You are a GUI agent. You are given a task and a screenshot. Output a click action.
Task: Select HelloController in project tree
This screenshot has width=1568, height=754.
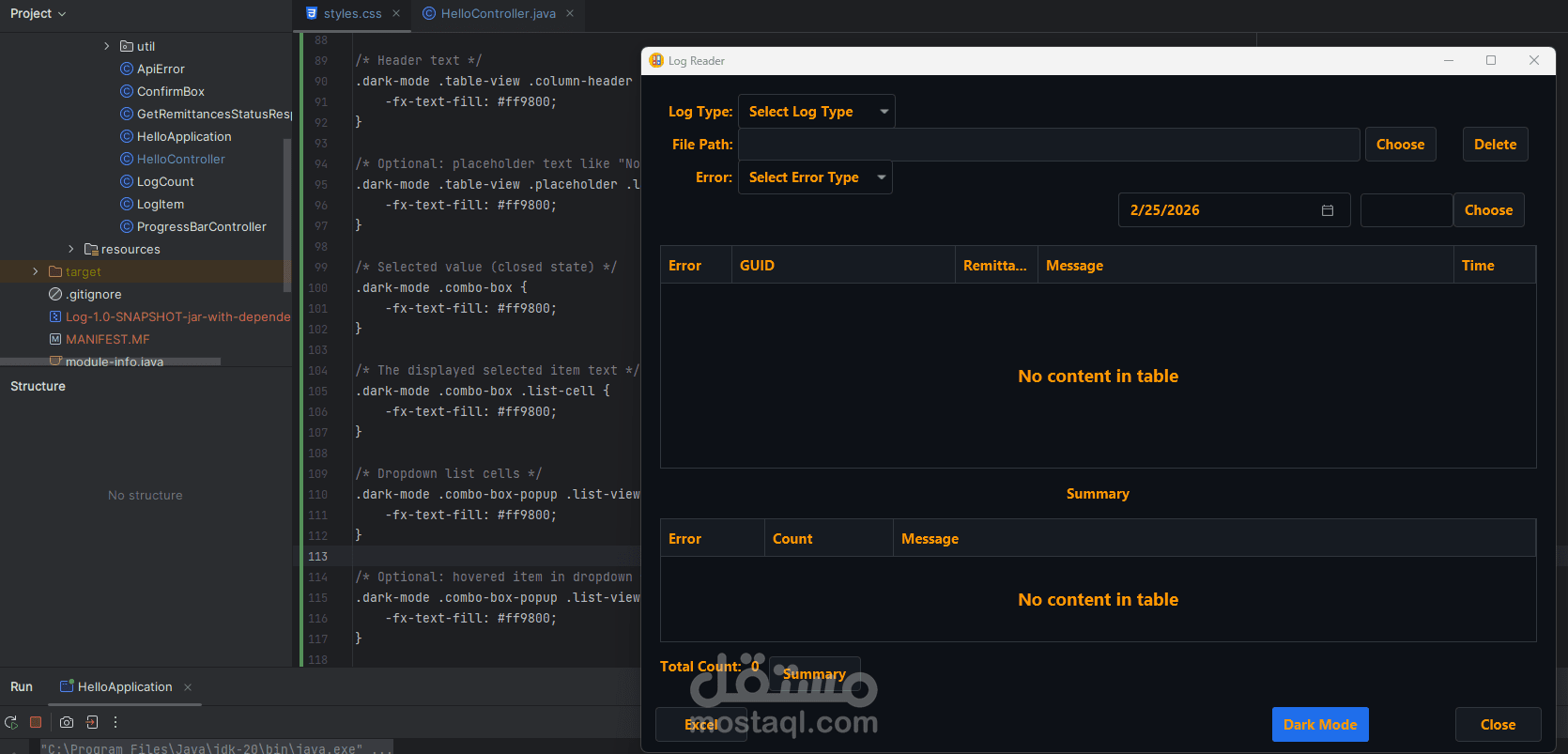[x=181, y=159]
